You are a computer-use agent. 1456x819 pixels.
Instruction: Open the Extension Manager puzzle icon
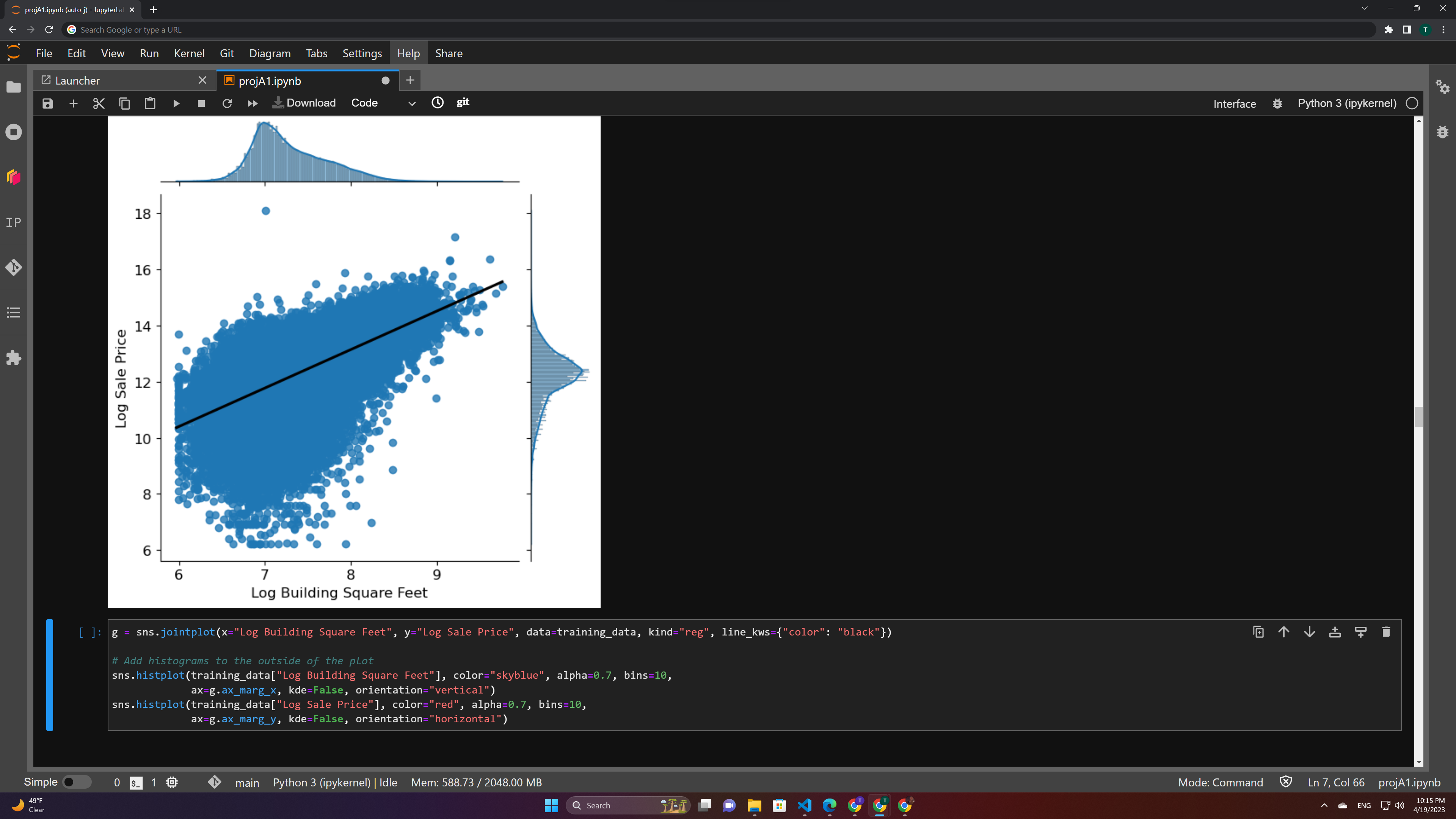(14, 357)
